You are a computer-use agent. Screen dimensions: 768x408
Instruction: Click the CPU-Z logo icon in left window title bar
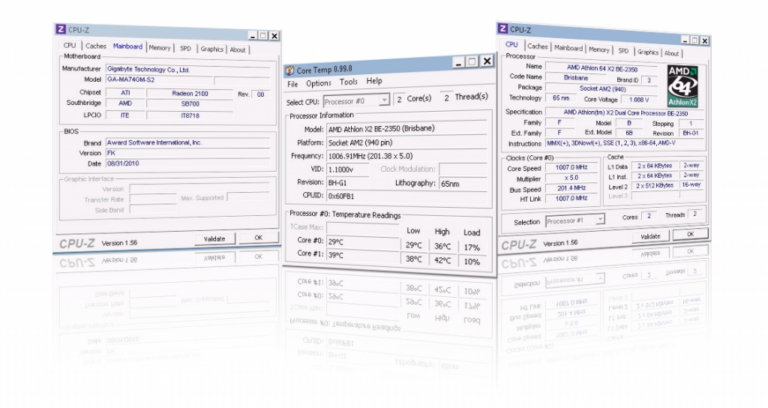(61, 29)
